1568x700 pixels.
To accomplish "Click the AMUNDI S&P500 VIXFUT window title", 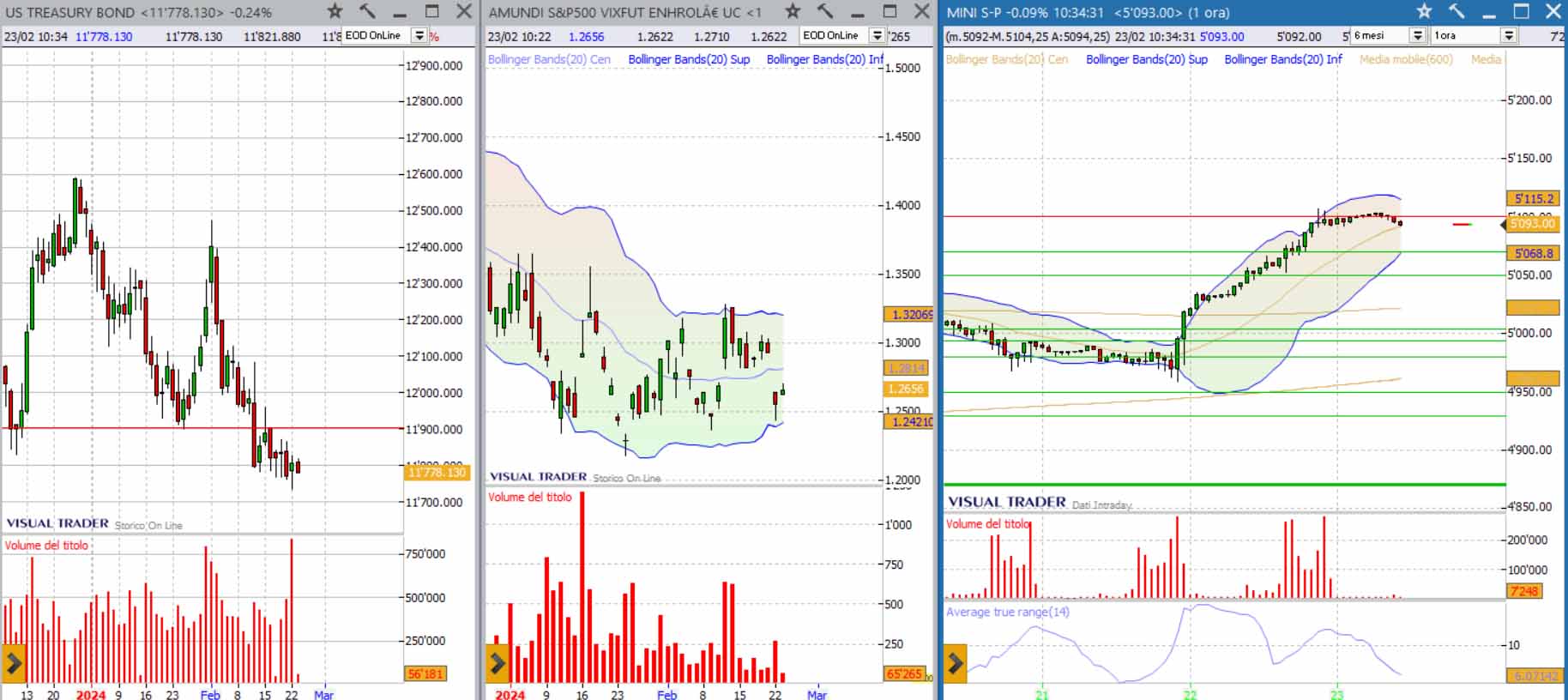I will click(624, 12).
